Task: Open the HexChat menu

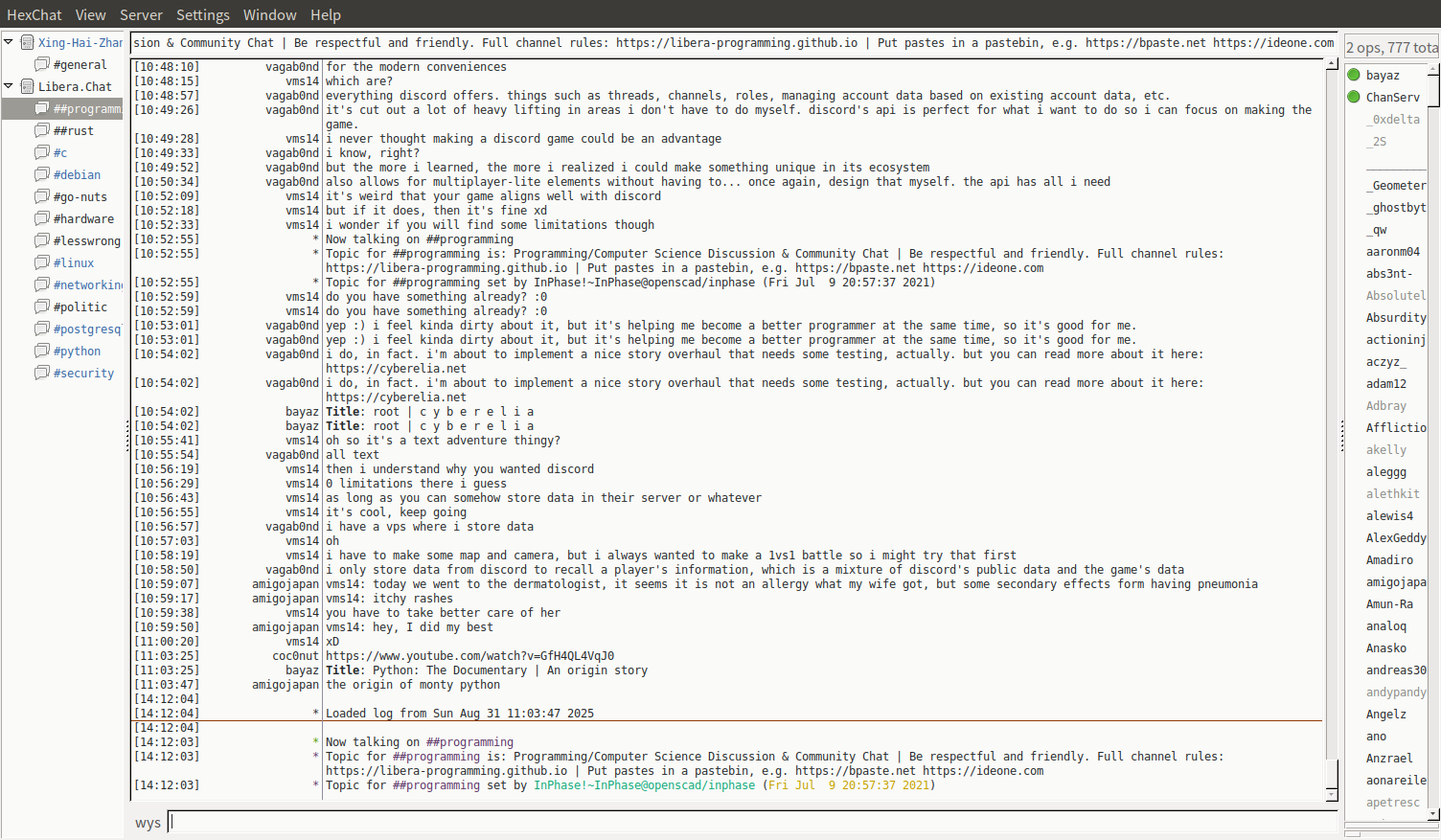Action: (34, 14)
